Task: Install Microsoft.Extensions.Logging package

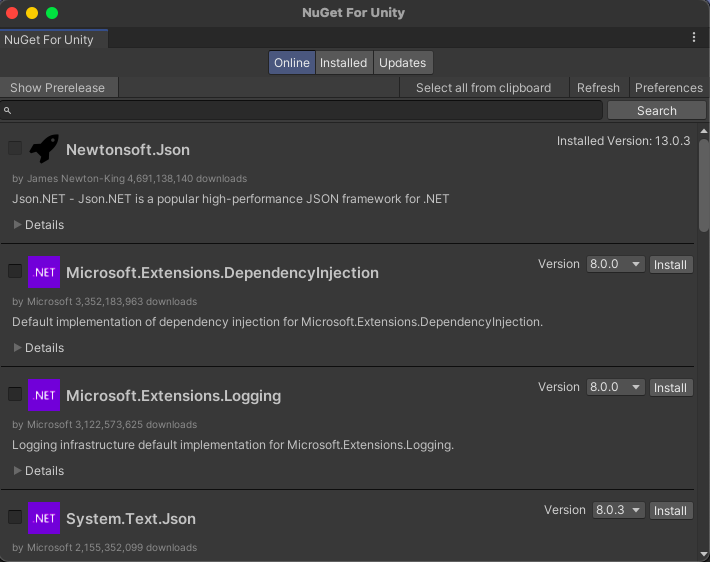Action: coord(671,388)
